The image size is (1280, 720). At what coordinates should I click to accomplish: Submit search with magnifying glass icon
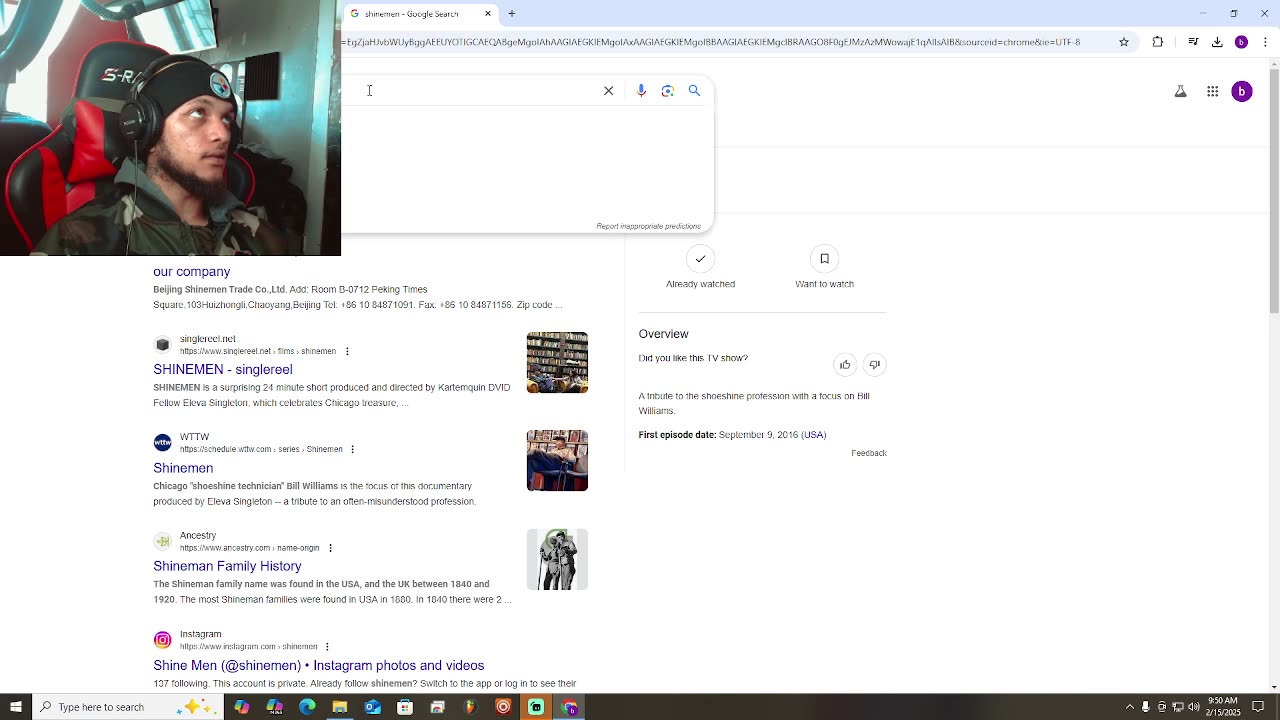point(694,91)
